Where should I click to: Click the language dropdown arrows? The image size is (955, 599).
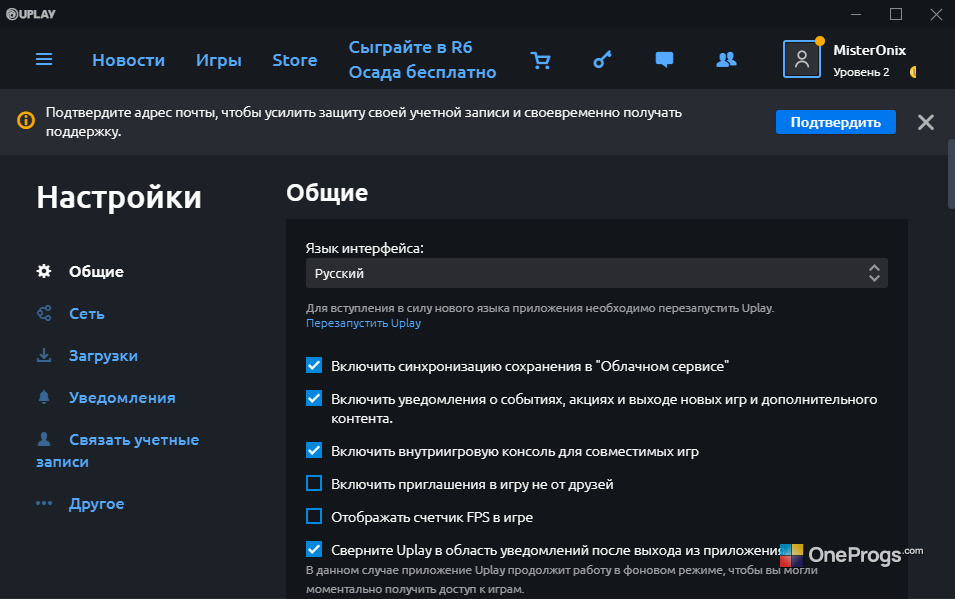click(874, 273)
